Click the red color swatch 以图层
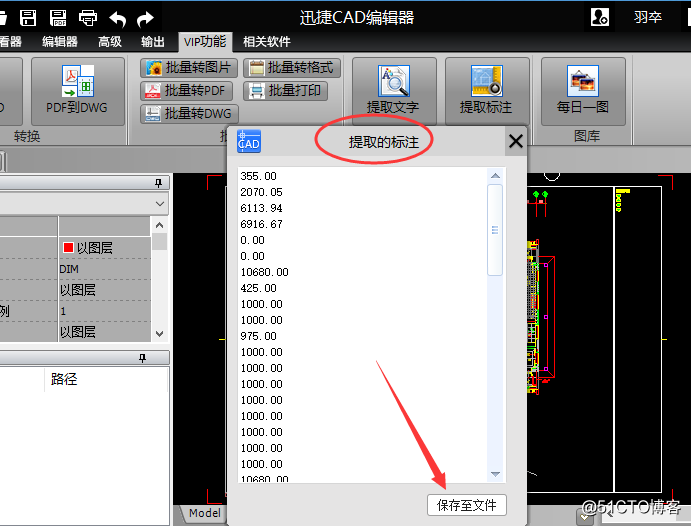691x526 pixels. [x=68, y=248]
